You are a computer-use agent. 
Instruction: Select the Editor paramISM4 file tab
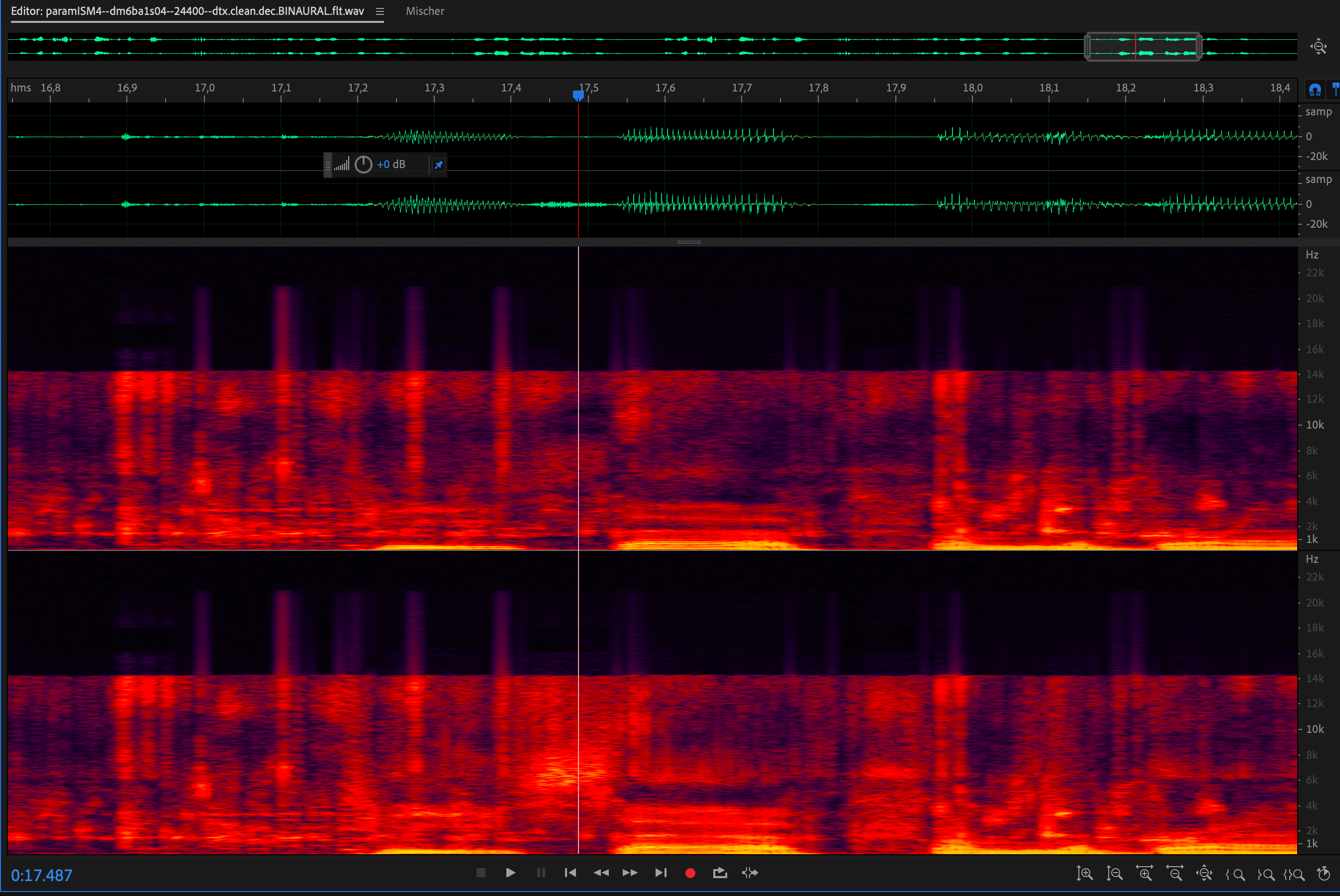[188, 11]
